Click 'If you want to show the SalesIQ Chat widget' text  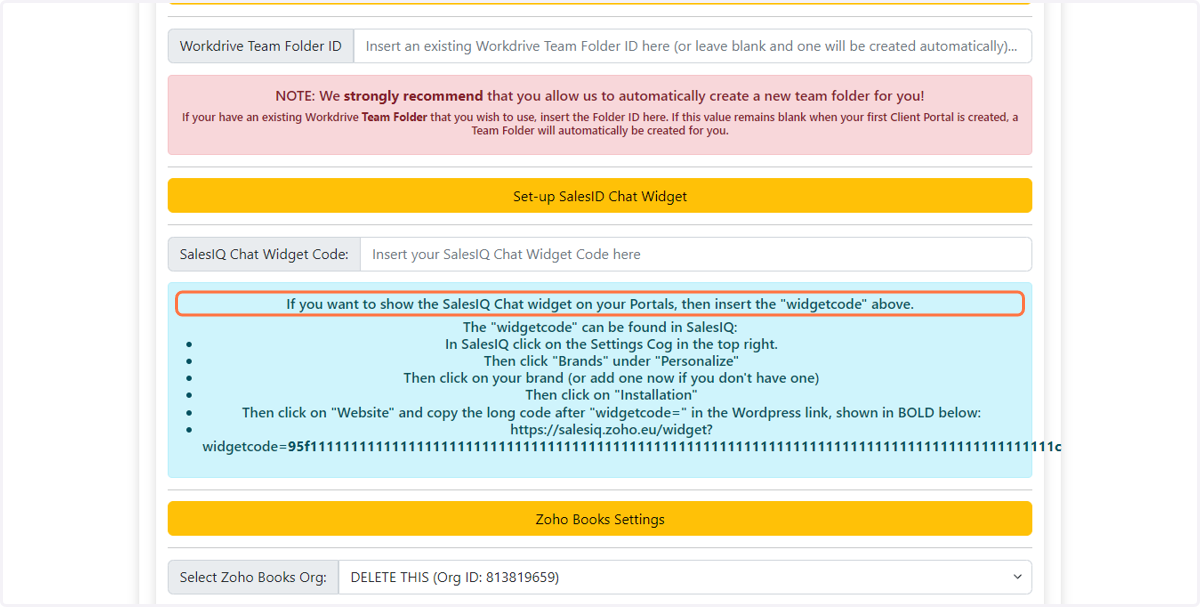tap(600, 304)
